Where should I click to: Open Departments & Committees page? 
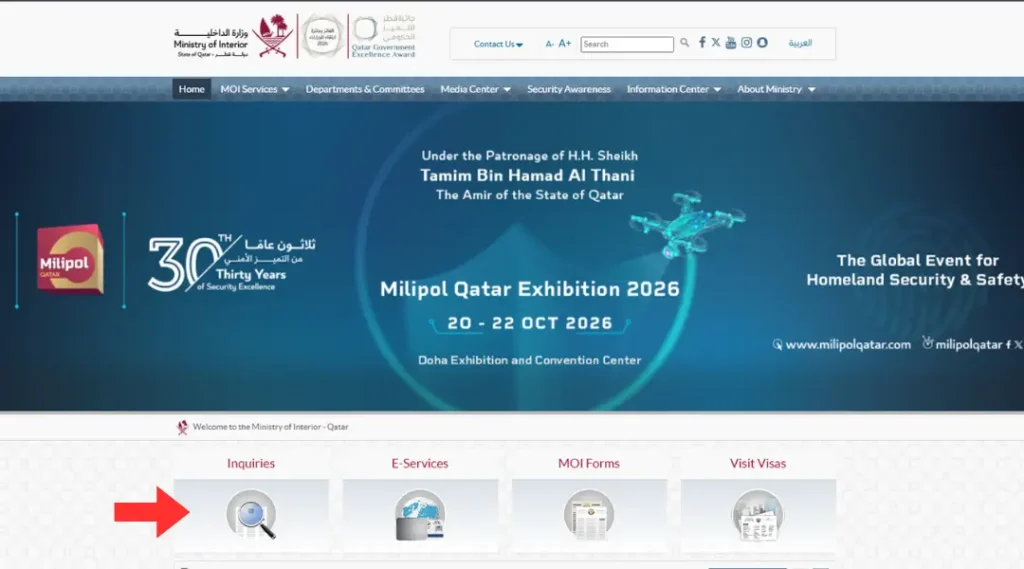[x=365, y=89]
